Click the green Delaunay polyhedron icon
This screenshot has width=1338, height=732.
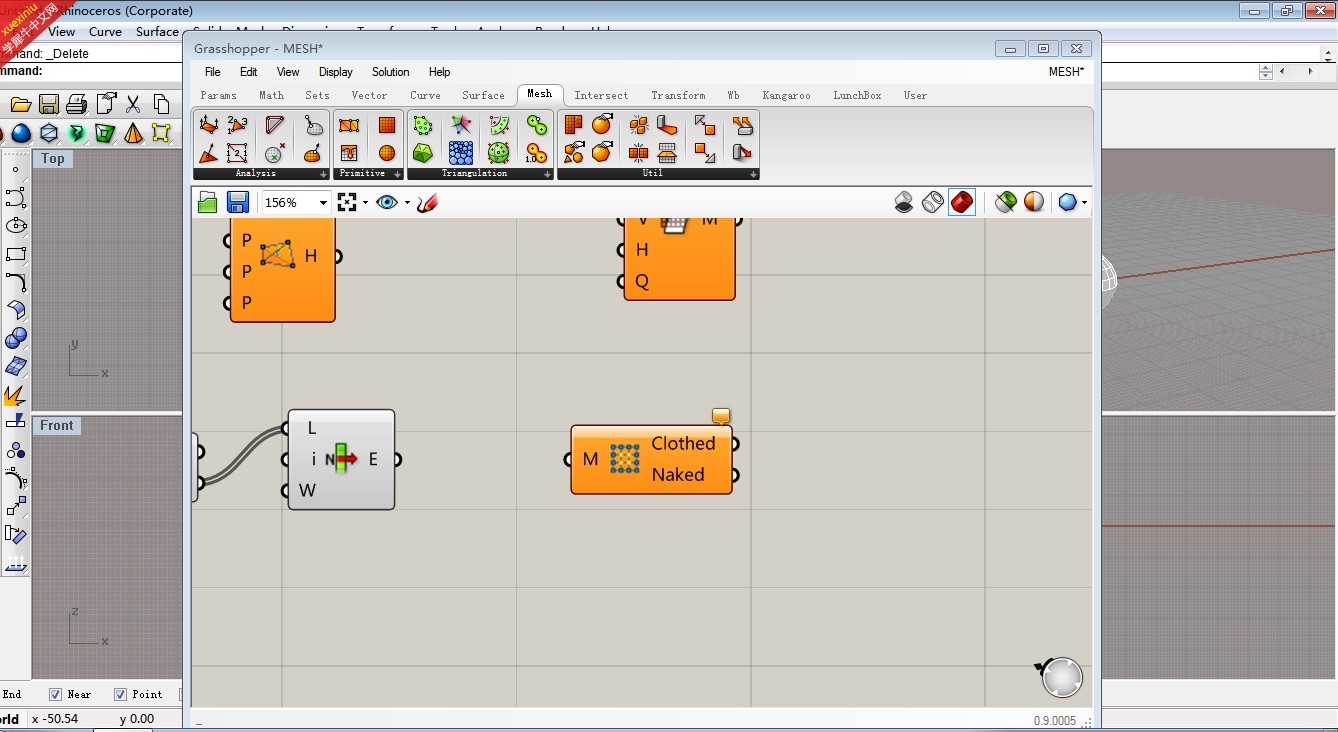[423, 153]
